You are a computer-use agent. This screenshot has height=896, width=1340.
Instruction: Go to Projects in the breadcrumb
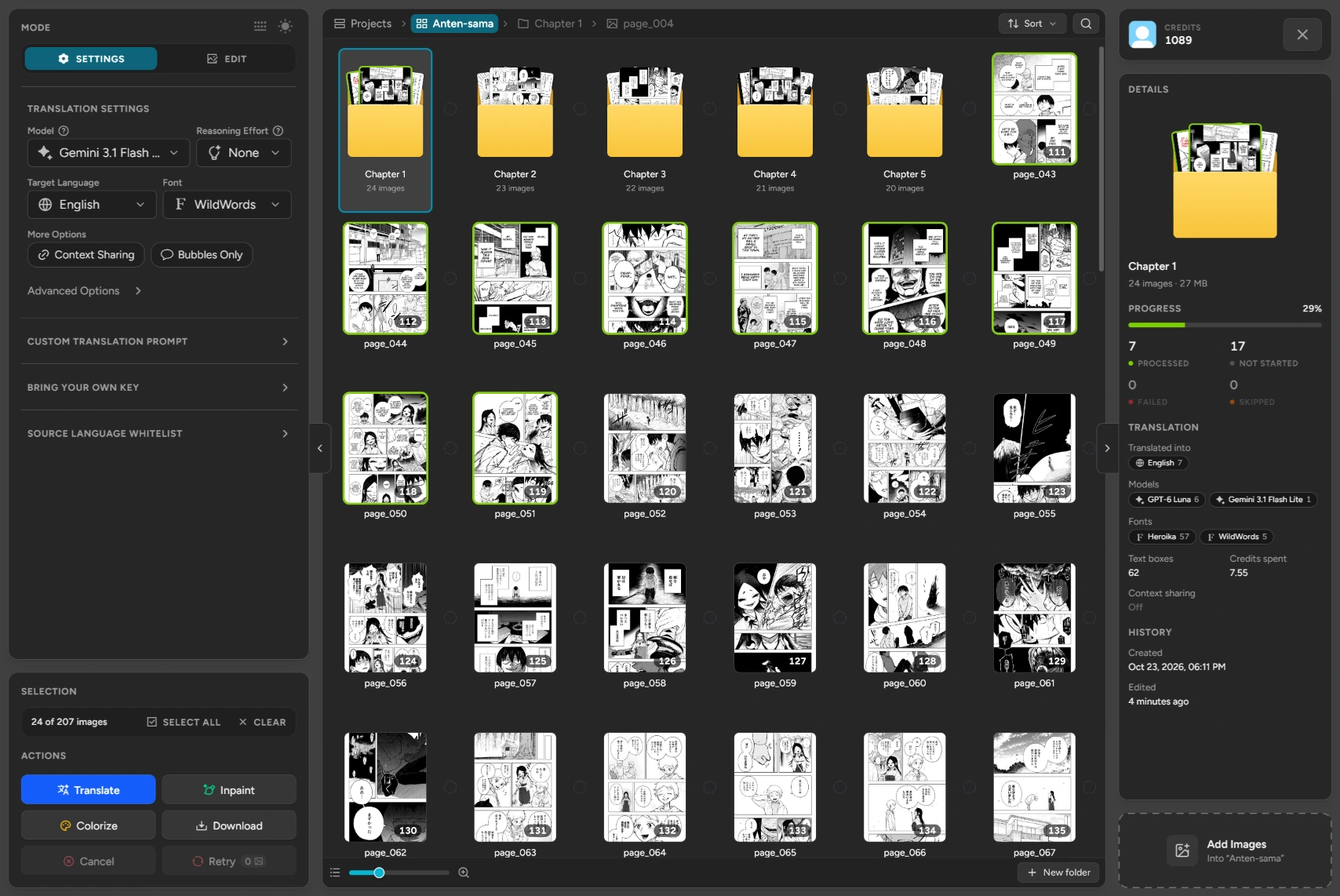[x=362, y=24]
